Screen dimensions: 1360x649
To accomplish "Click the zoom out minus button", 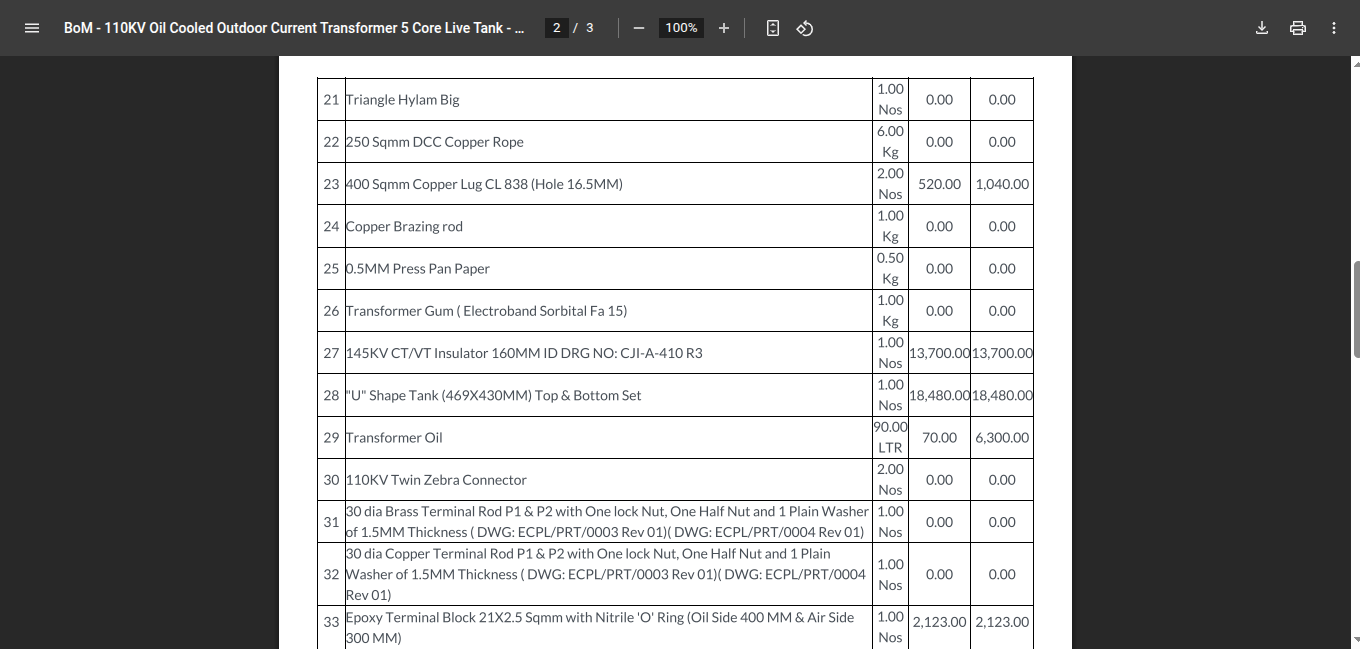I will (x=638, y=28).
